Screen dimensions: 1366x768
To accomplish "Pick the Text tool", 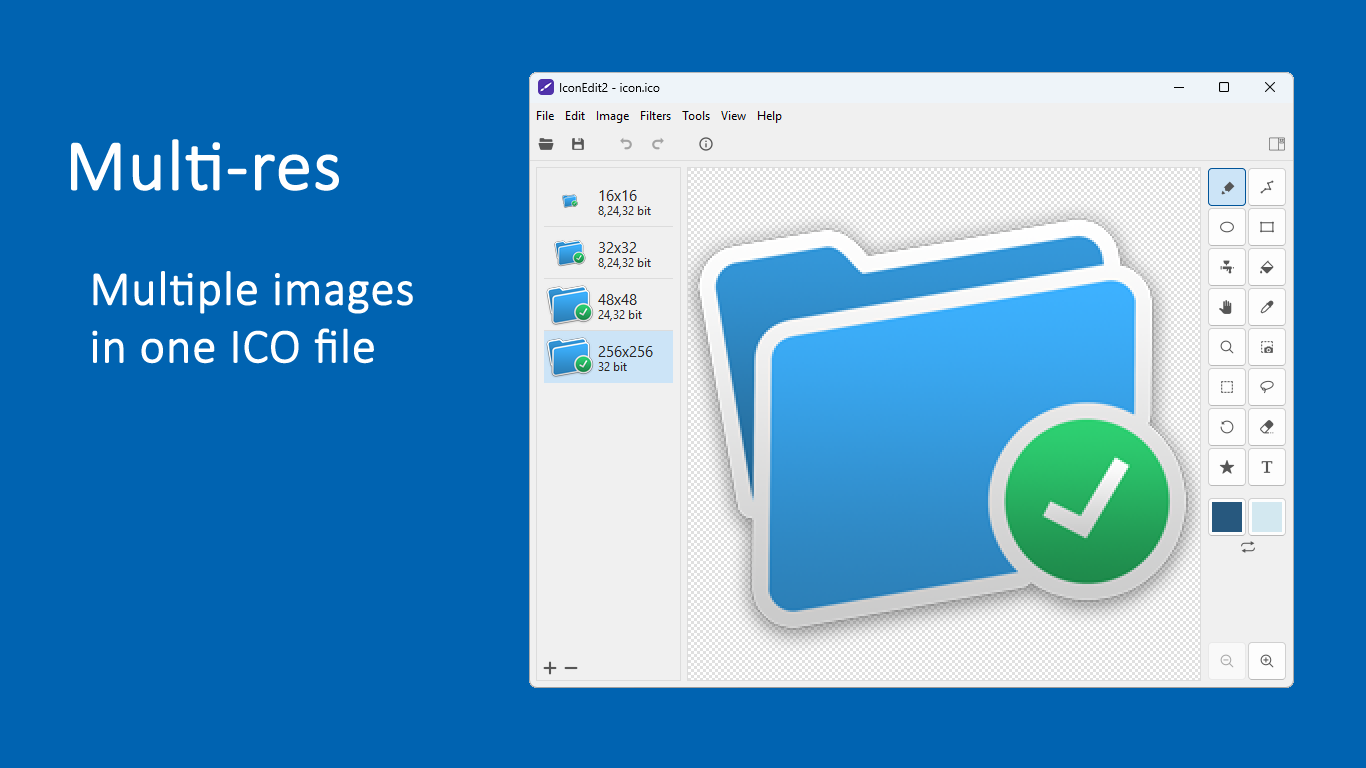I will (1267, 467).
